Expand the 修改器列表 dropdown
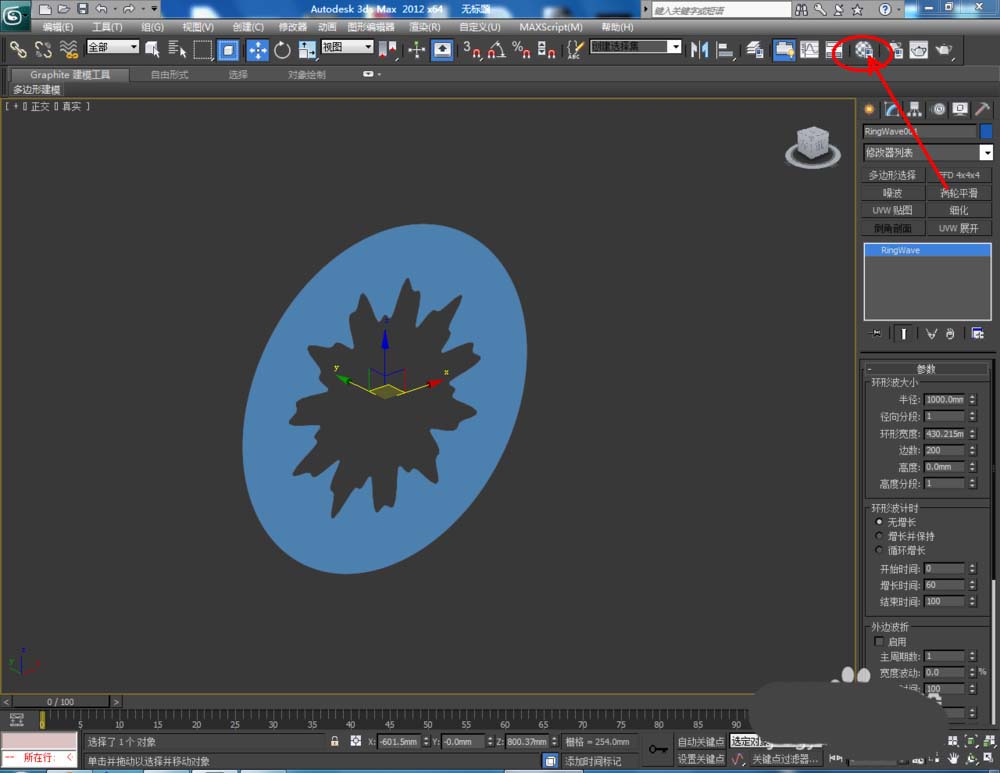The height and width of the screenshot is (773, 1000). 986,153
